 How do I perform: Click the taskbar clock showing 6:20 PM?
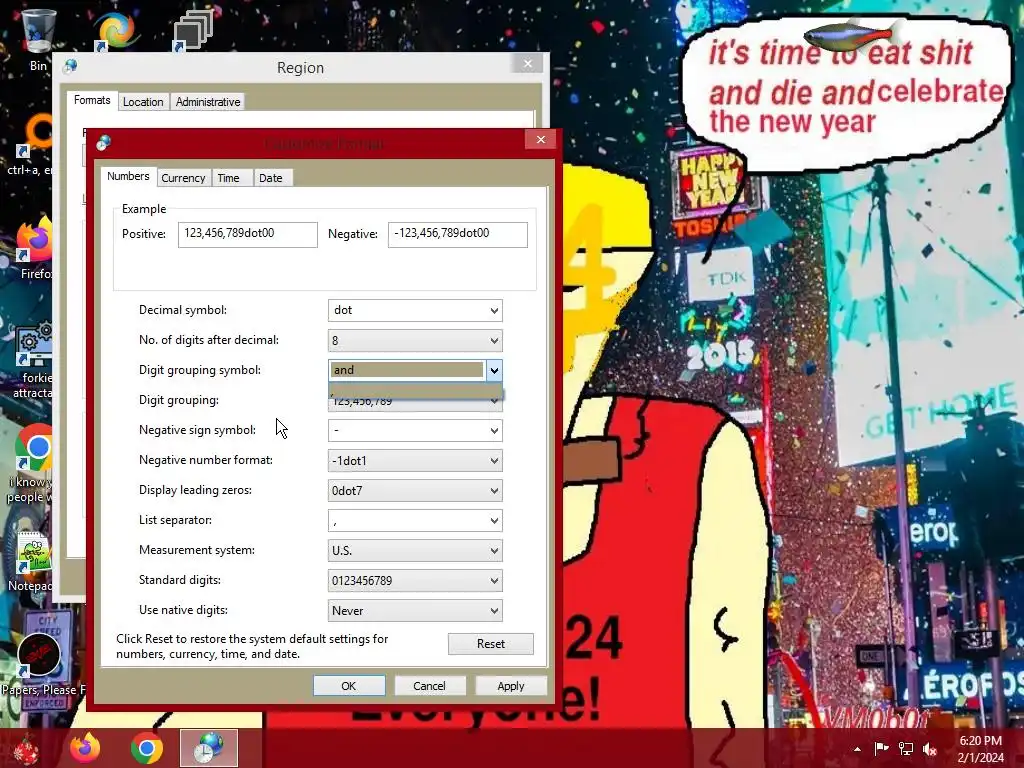tap(980, 749)
